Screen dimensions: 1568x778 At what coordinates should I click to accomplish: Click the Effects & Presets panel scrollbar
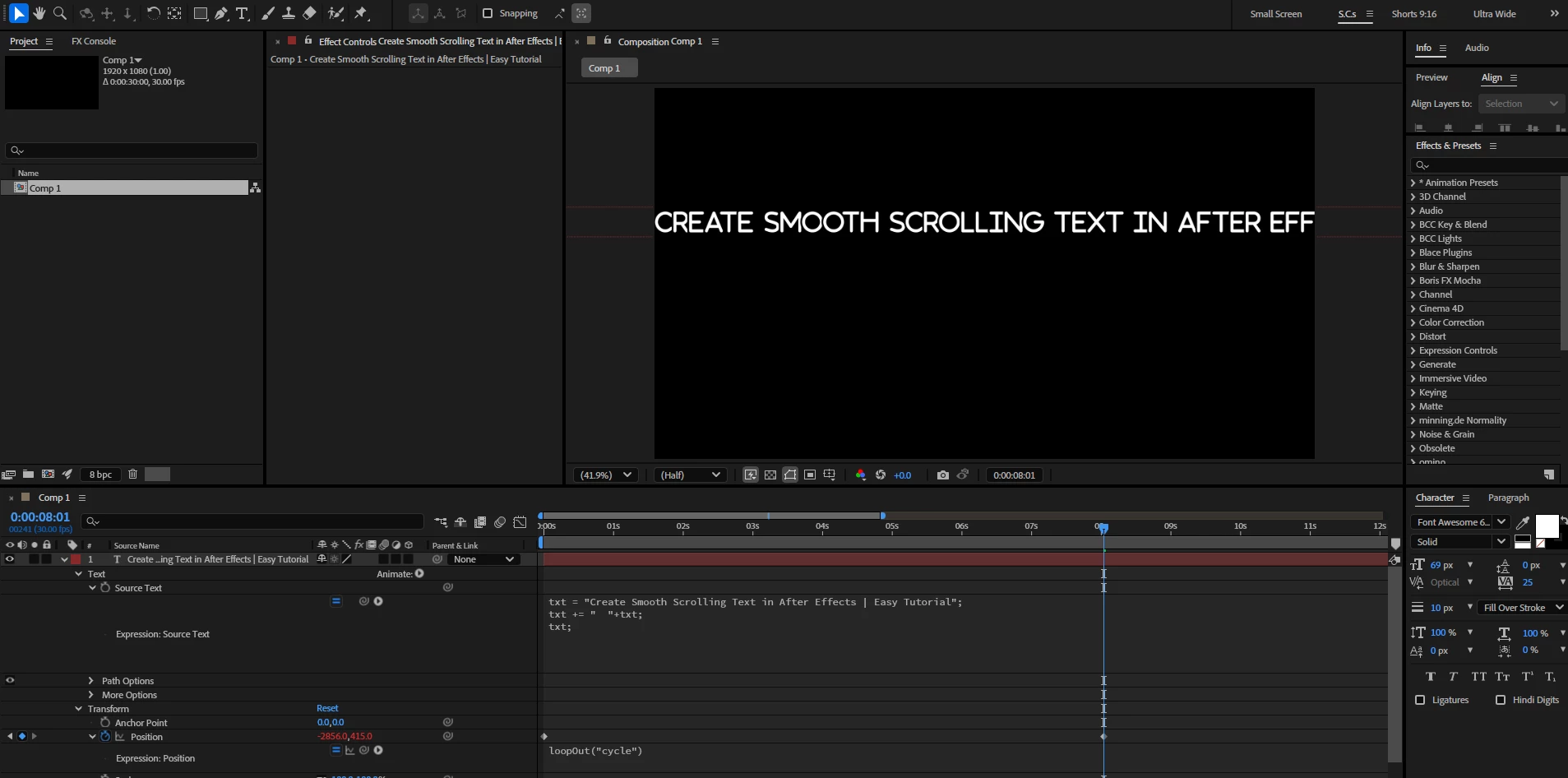pyautogui.click(x=1564, y=263)
